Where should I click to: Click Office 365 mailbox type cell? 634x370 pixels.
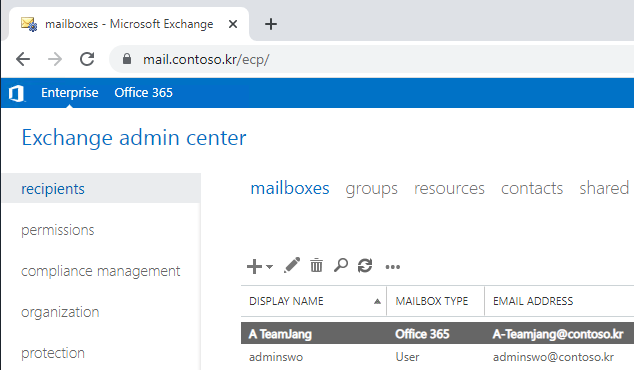(x=422, y=334)
